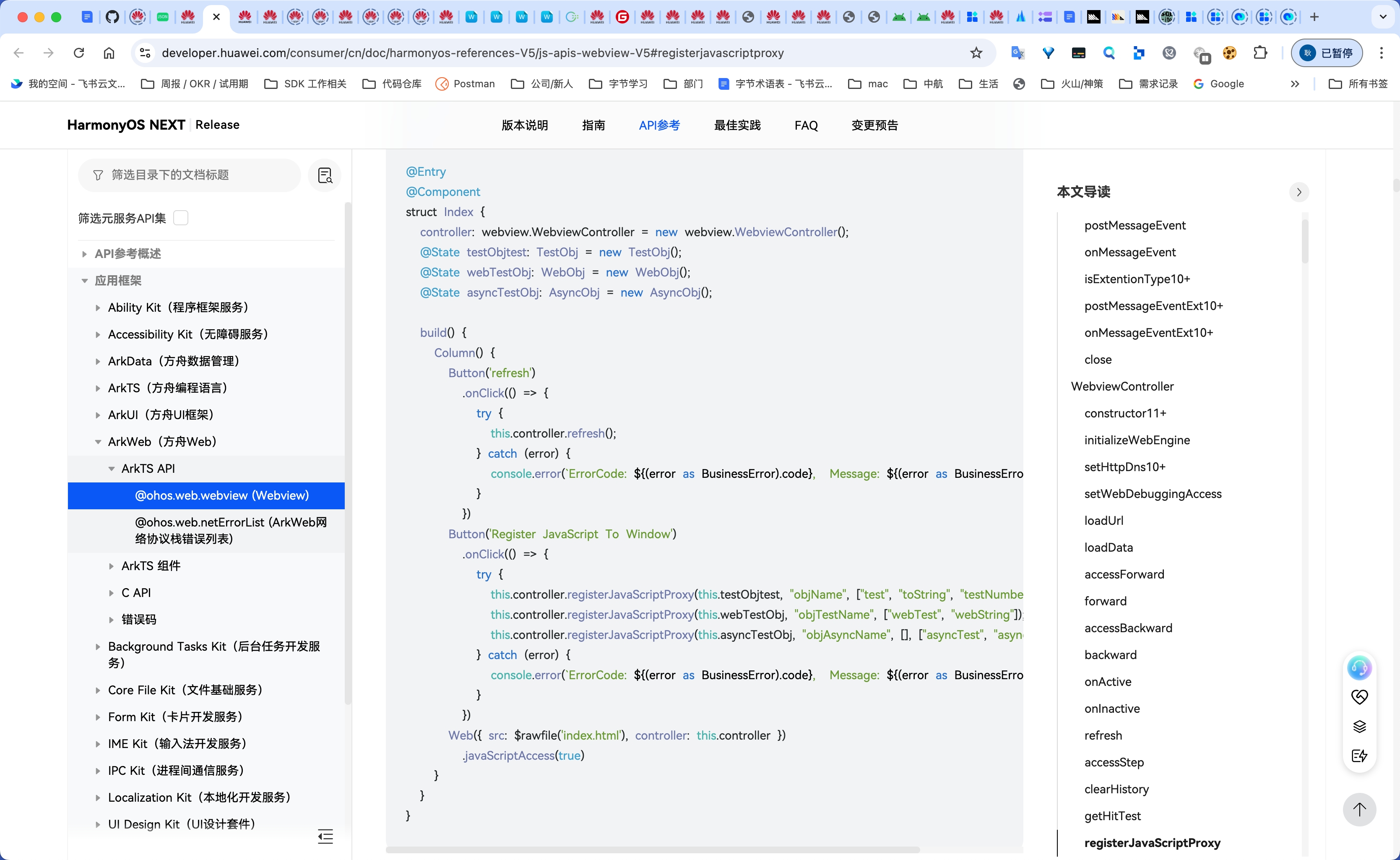1400x860 pixels.
Task: Open the Google bookmark
Action: 1218,83
